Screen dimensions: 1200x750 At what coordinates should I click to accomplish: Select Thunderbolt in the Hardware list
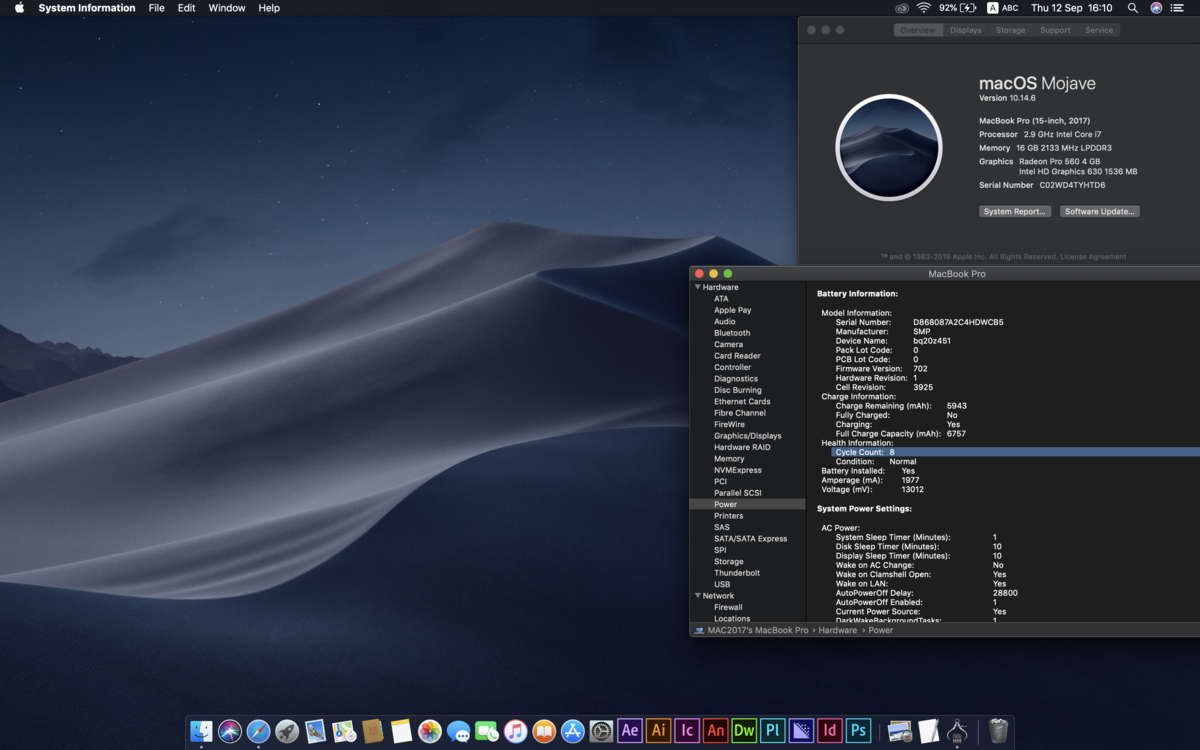(x=737, y=573)
